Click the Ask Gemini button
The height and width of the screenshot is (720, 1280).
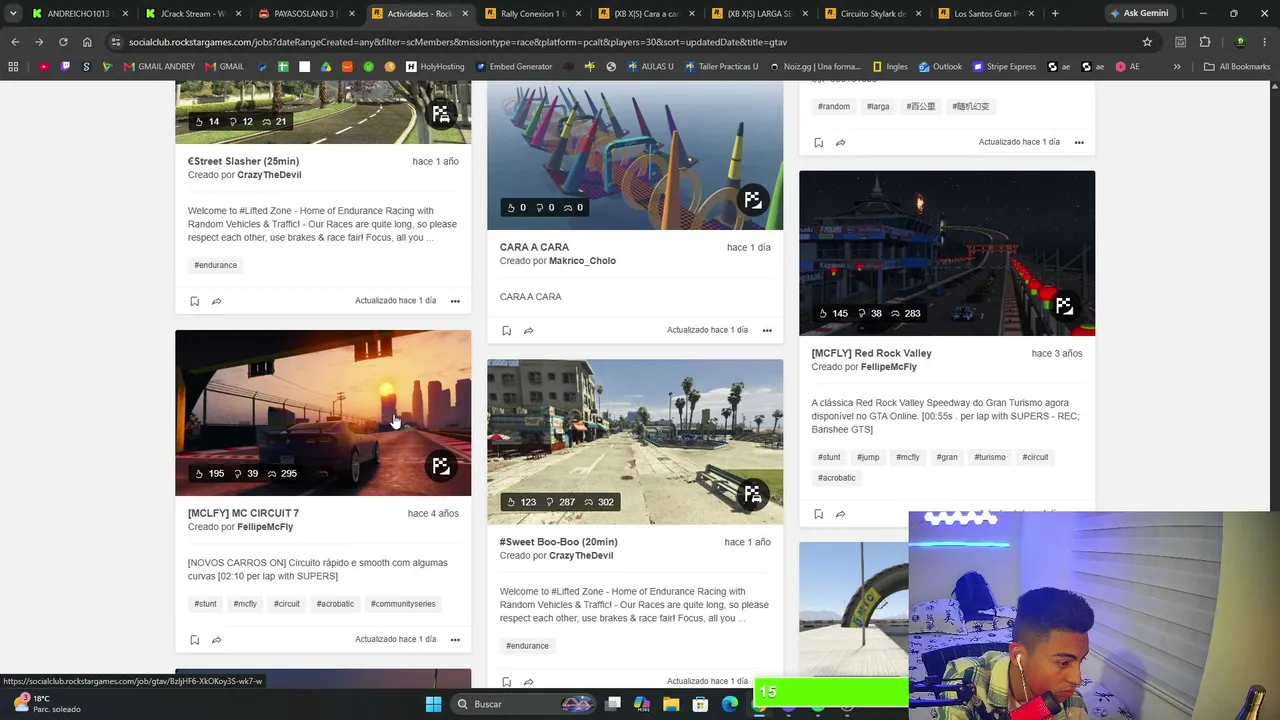(1138, 13)
